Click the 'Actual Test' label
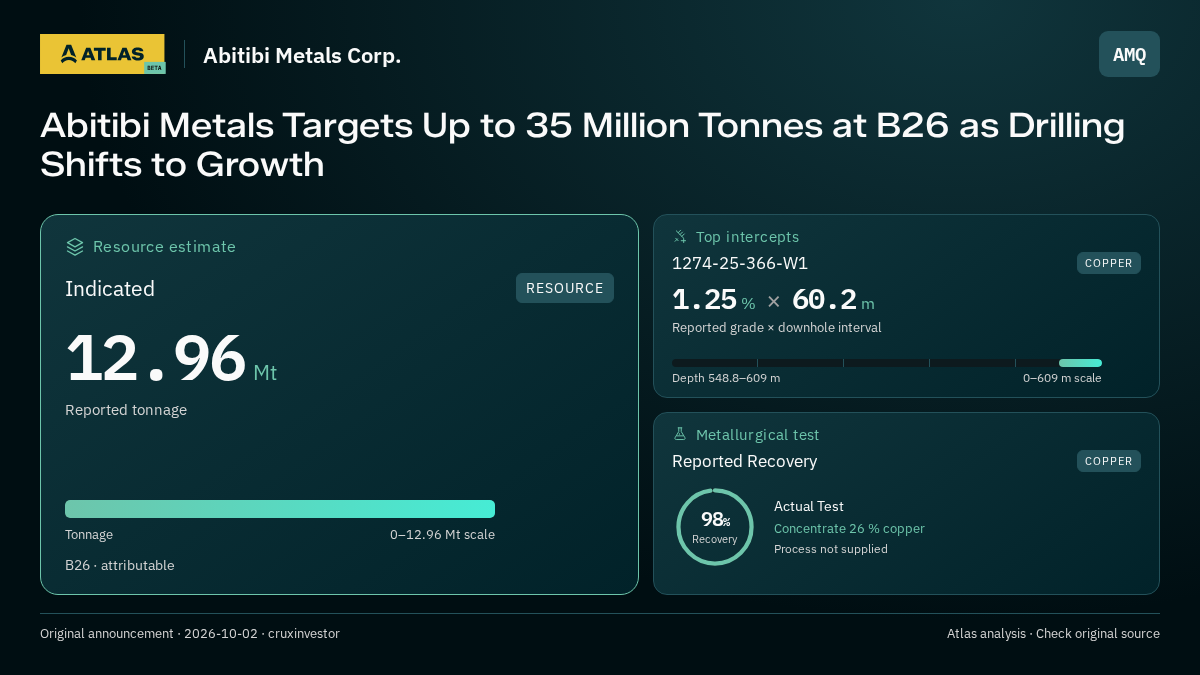The width and height of the screenshot is (1200, 675). [x=809, y=507]
